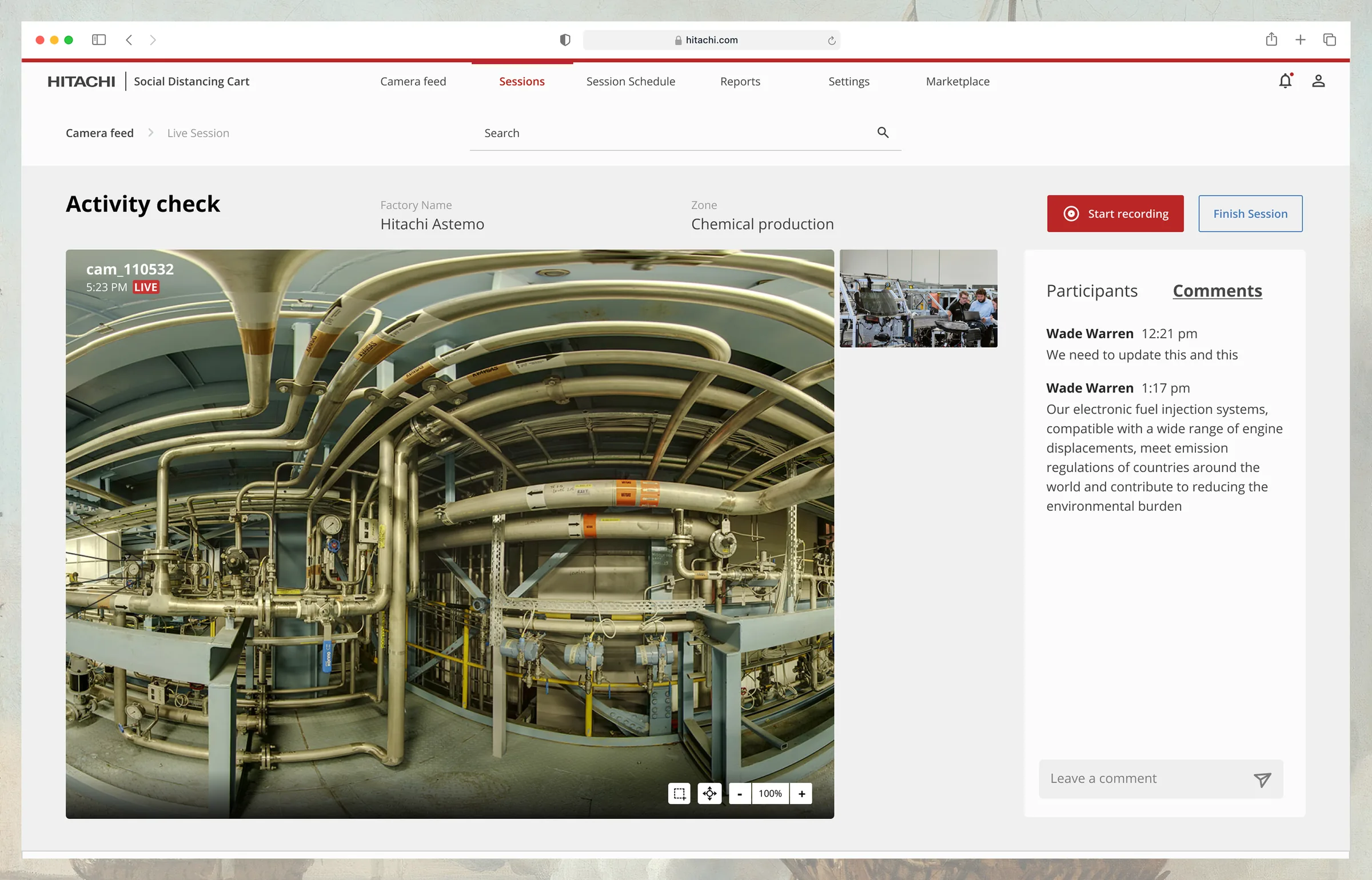Click the HITACHI logo
The height and width of the screenshot is (880, 1372).
point(81,81)
